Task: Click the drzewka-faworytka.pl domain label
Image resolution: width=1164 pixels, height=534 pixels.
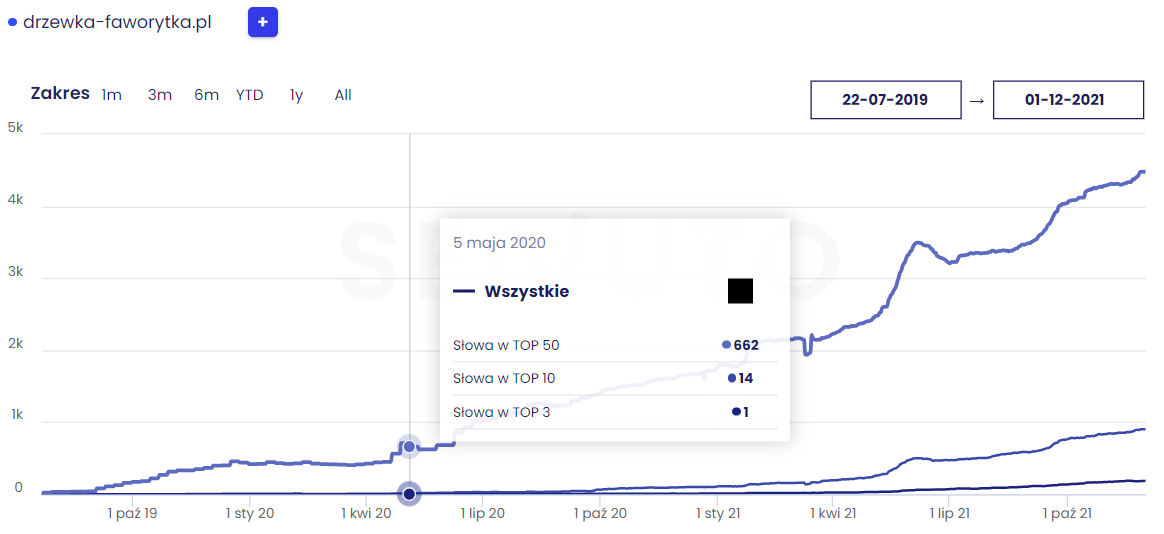Action: pyautogui.click(x=117, y=22)
